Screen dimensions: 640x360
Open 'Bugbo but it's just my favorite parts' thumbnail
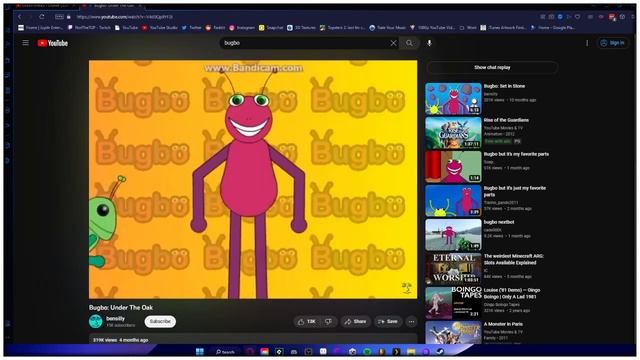point(453,200)
